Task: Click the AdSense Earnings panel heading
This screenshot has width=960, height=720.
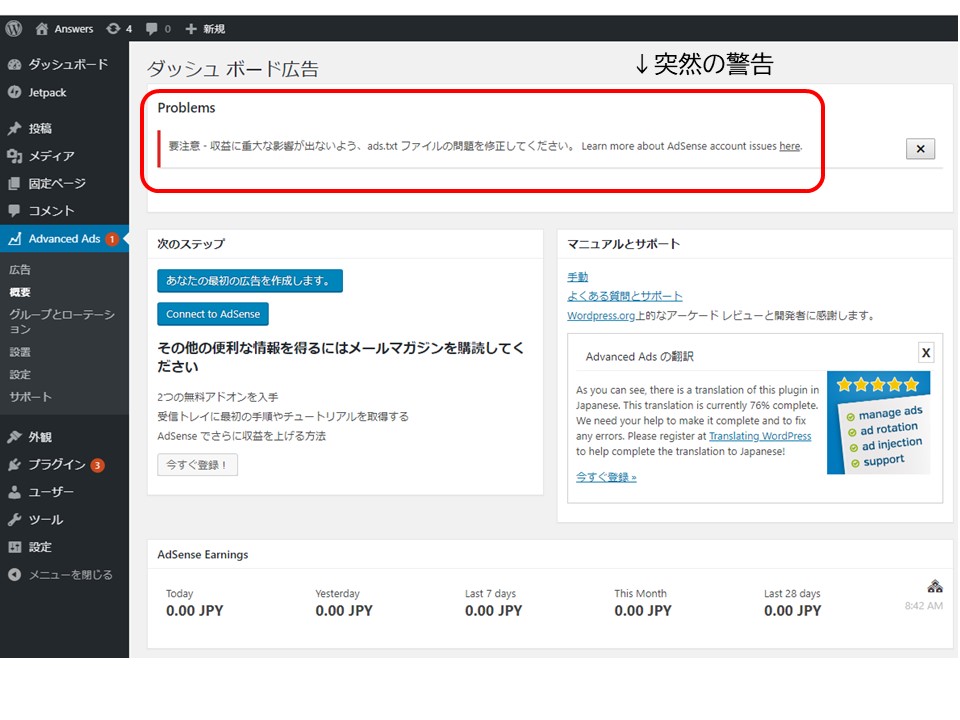Action: pyautogui.click(x=203, y=555)
